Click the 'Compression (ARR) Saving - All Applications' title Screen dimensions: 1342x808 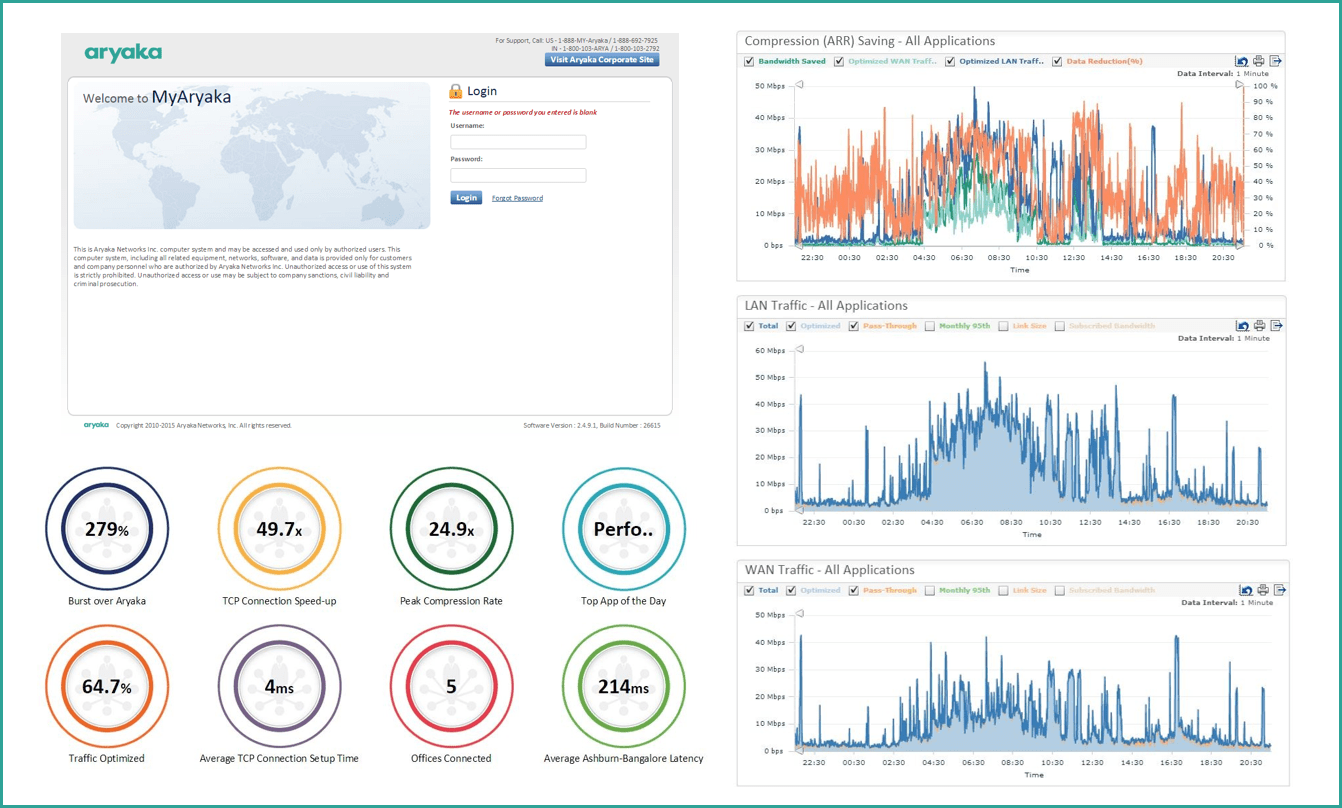pos(870,41)
